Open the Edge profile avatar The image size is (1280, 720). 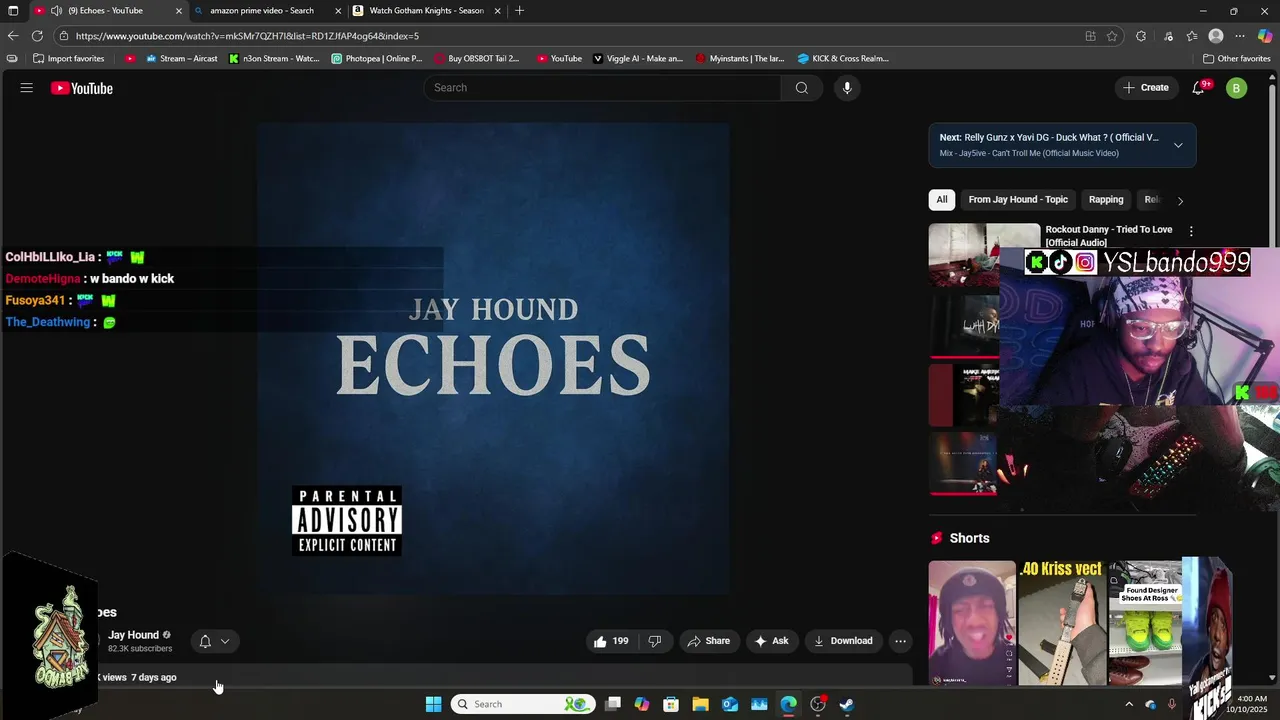[1216, 36]
